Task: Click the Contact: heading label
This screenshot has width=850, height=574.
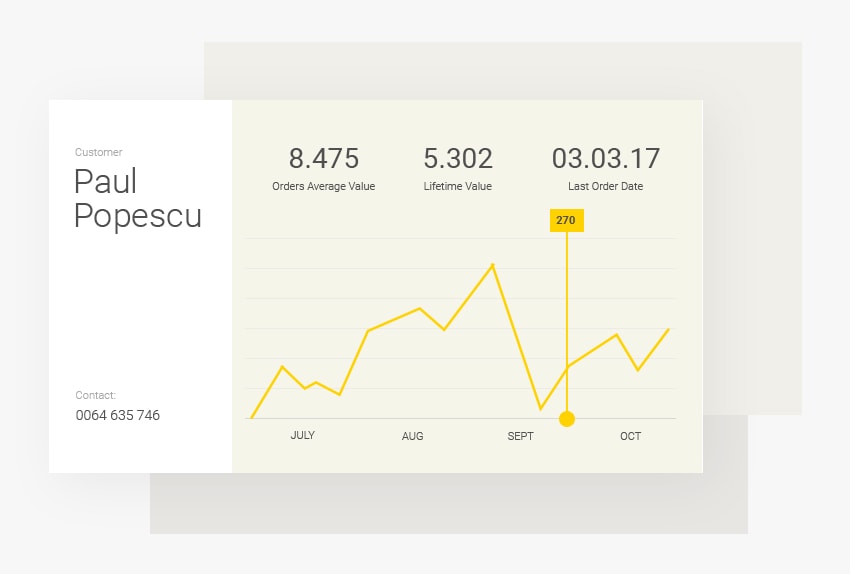Action: 96,395
